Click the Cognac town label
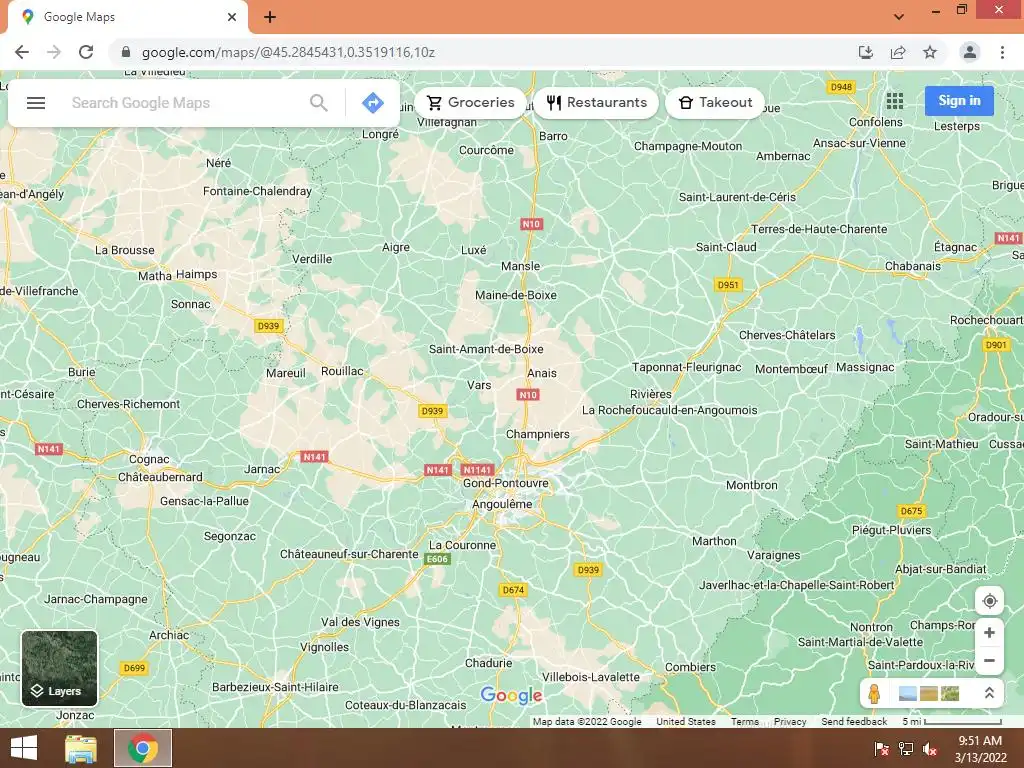Screen dimensions: 1024x768 pyautogui.click(x=149, y=459)
